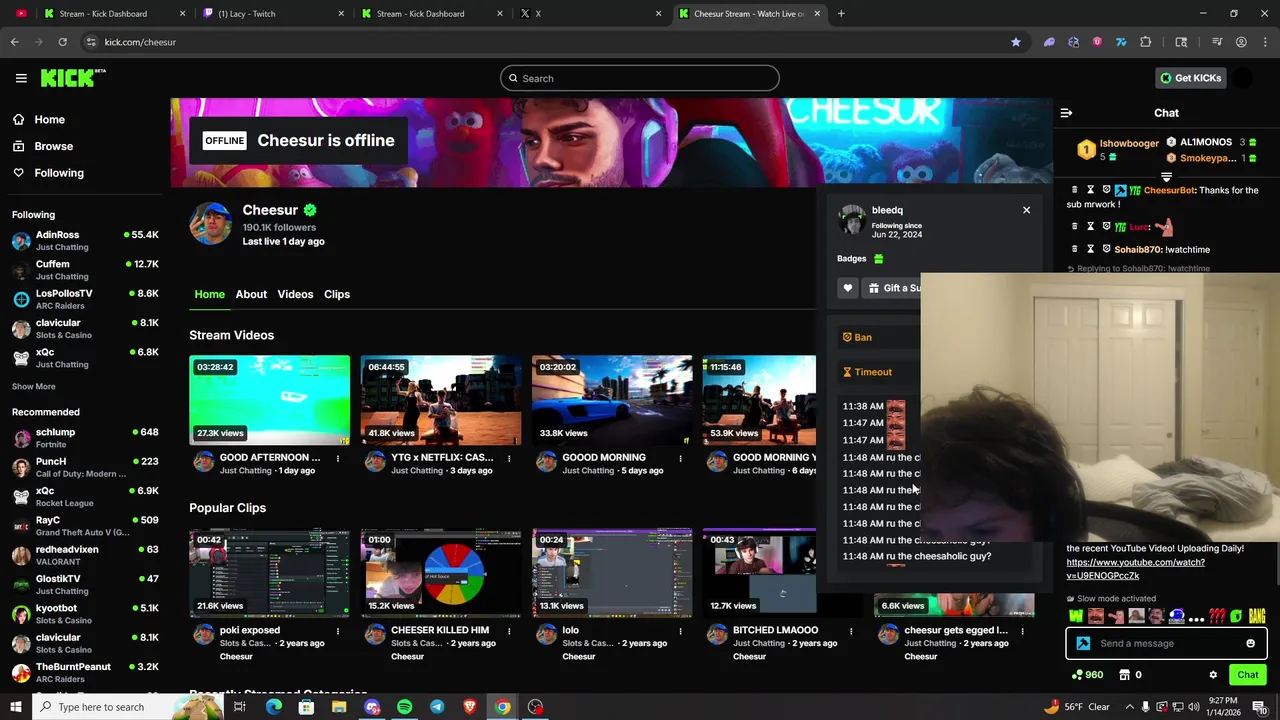Open options for GOOOD MORNING video
1280x720 pixels.
680,459
